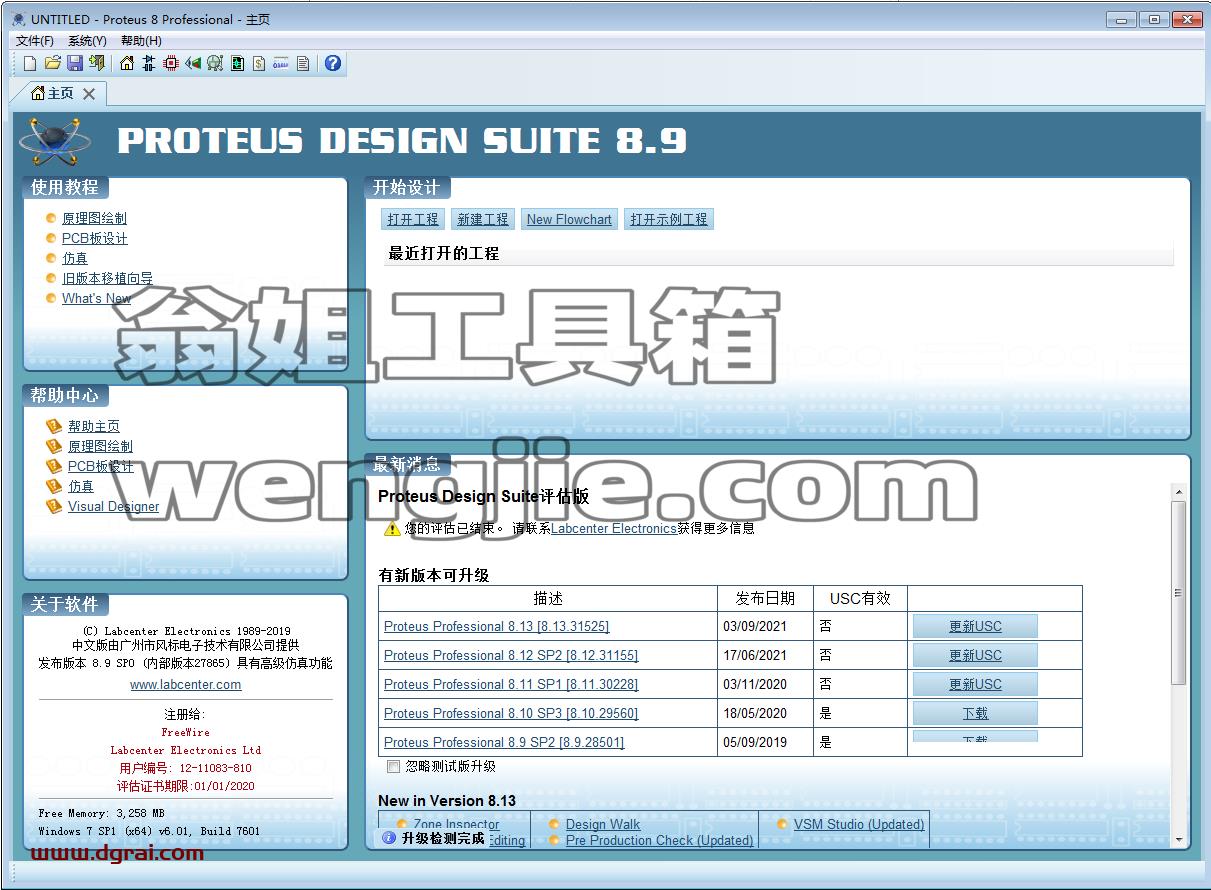Click the 新建工程 button
Viewport: 1211px width, 890px height.
coord(483,219)
